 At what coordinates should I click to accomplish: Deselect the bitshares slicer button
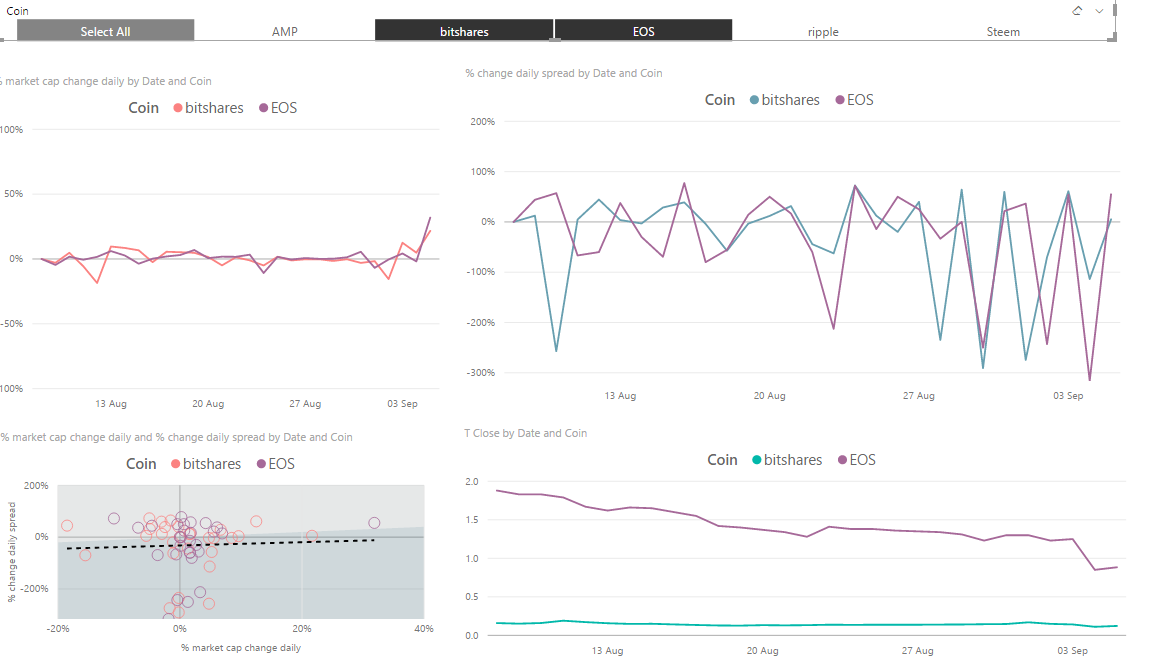tap(464, 31)
